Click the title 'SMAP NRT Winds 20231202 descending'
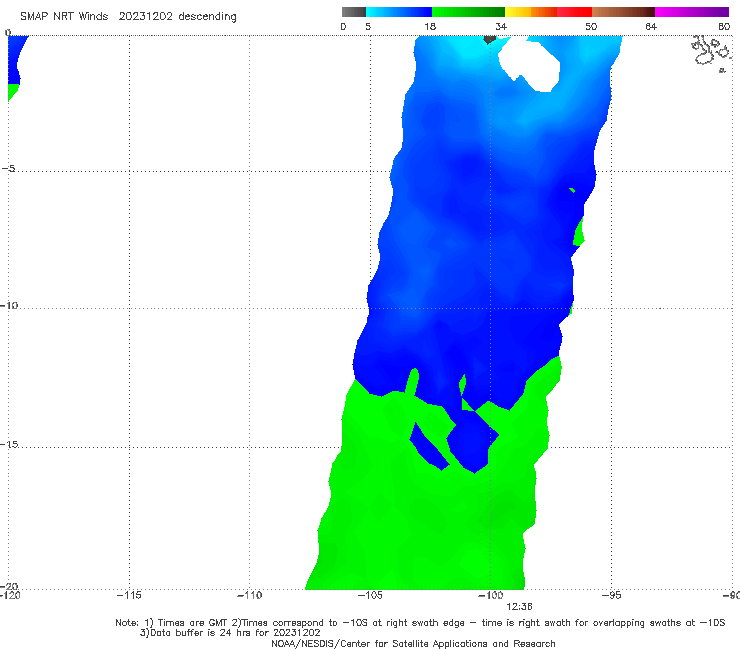Viewport: 740px width, 650px height. (128, 16)
